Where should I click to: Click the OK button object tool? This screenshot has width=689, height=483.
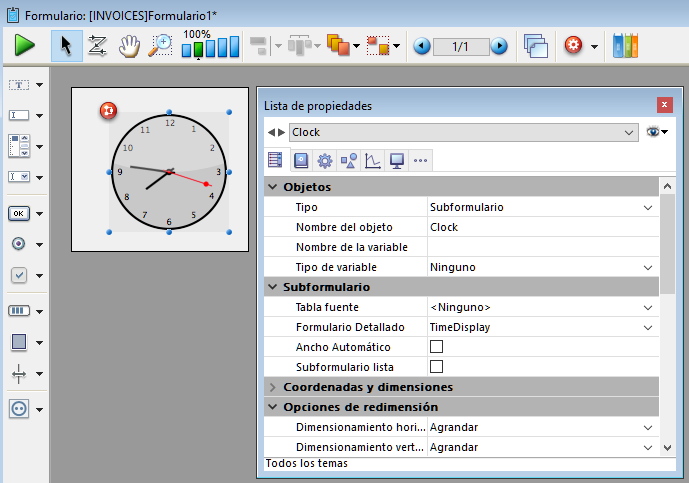click(19, 213)
